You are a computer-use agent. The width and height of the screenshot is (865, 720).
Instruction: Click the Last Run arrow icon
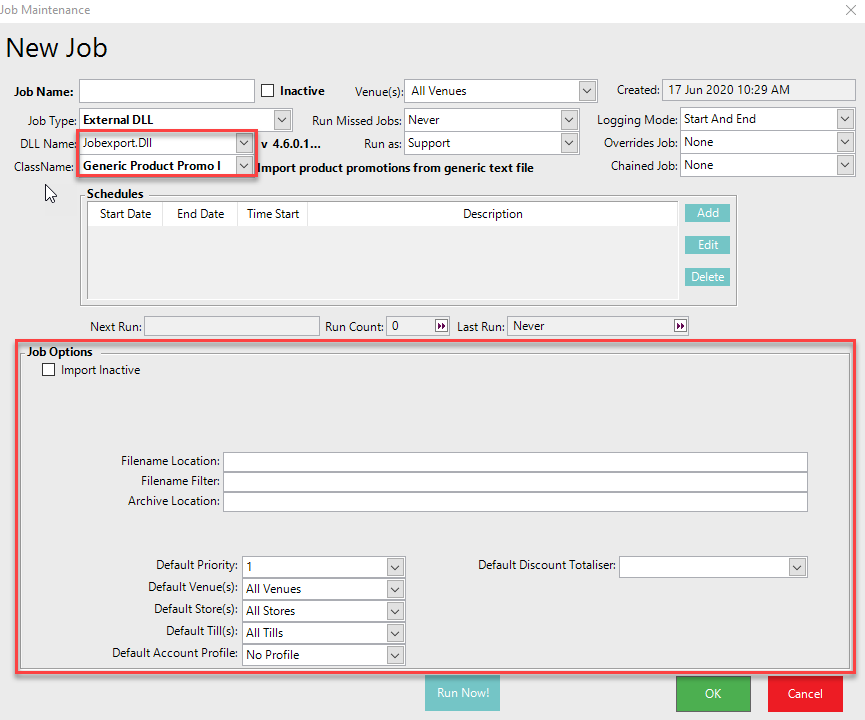point(680,326)
